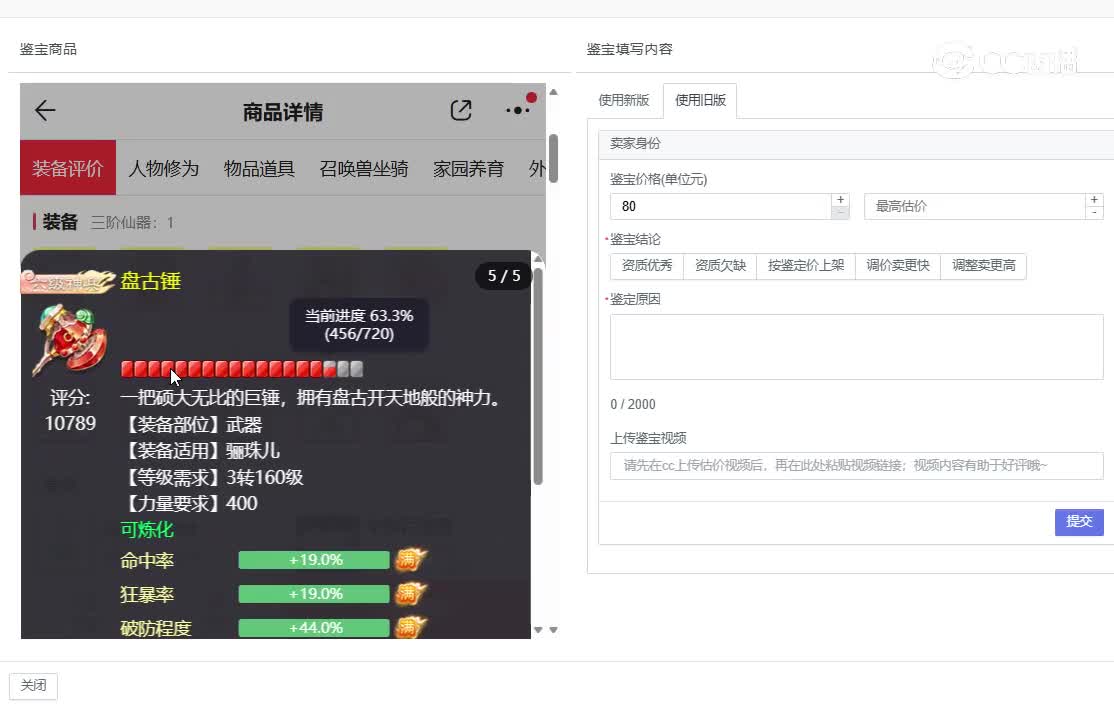Click the 最高估价 input field
Screen dimensions: 1114x708
pyautogui.click(x=975, y=206)
